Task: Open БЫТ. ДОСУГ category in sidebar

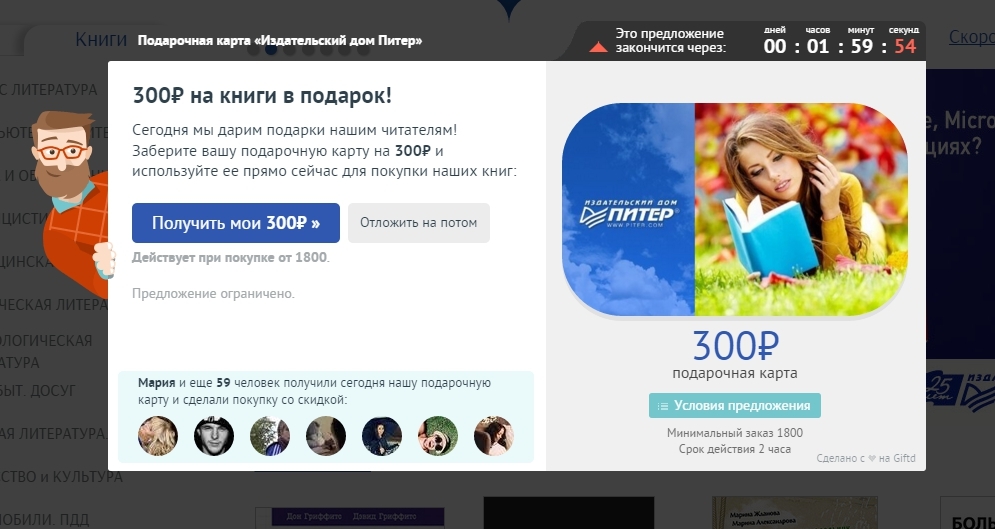Action: point(38,390)
